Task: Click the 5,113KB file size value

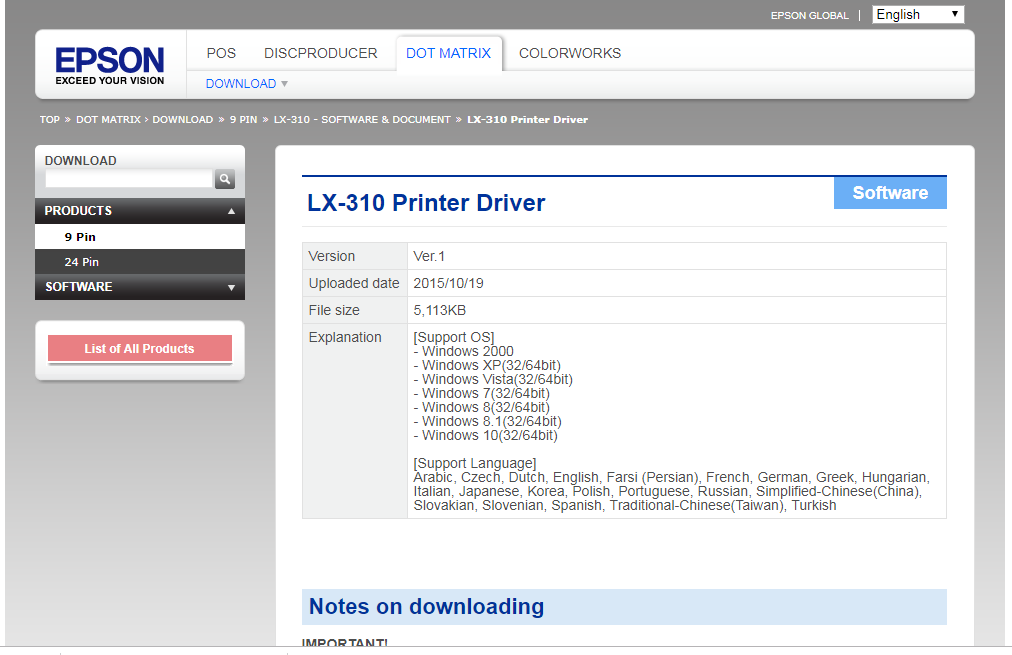Action: [440, 310]
